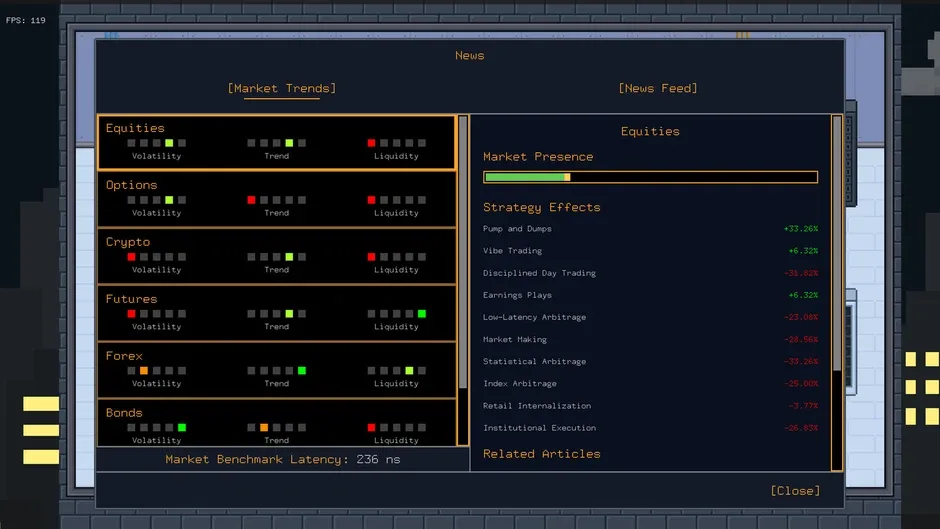Open the News Feed tab

658,88
